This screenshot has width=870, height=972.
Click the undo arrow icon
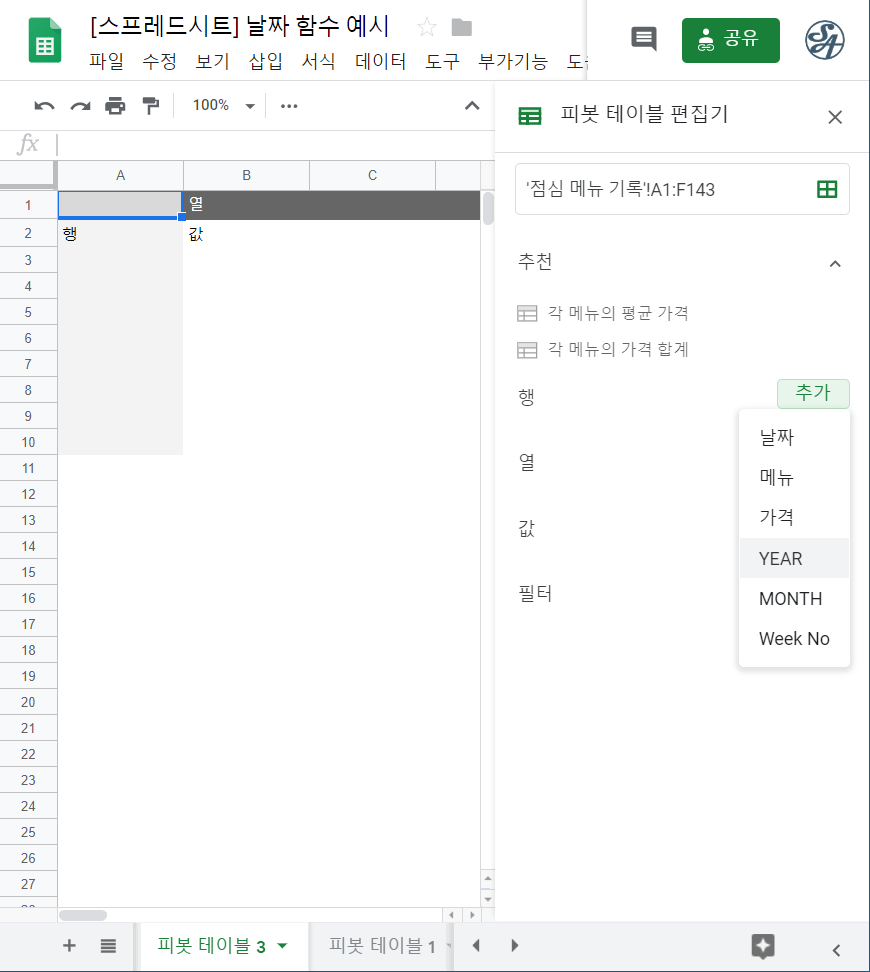(44, 106)
